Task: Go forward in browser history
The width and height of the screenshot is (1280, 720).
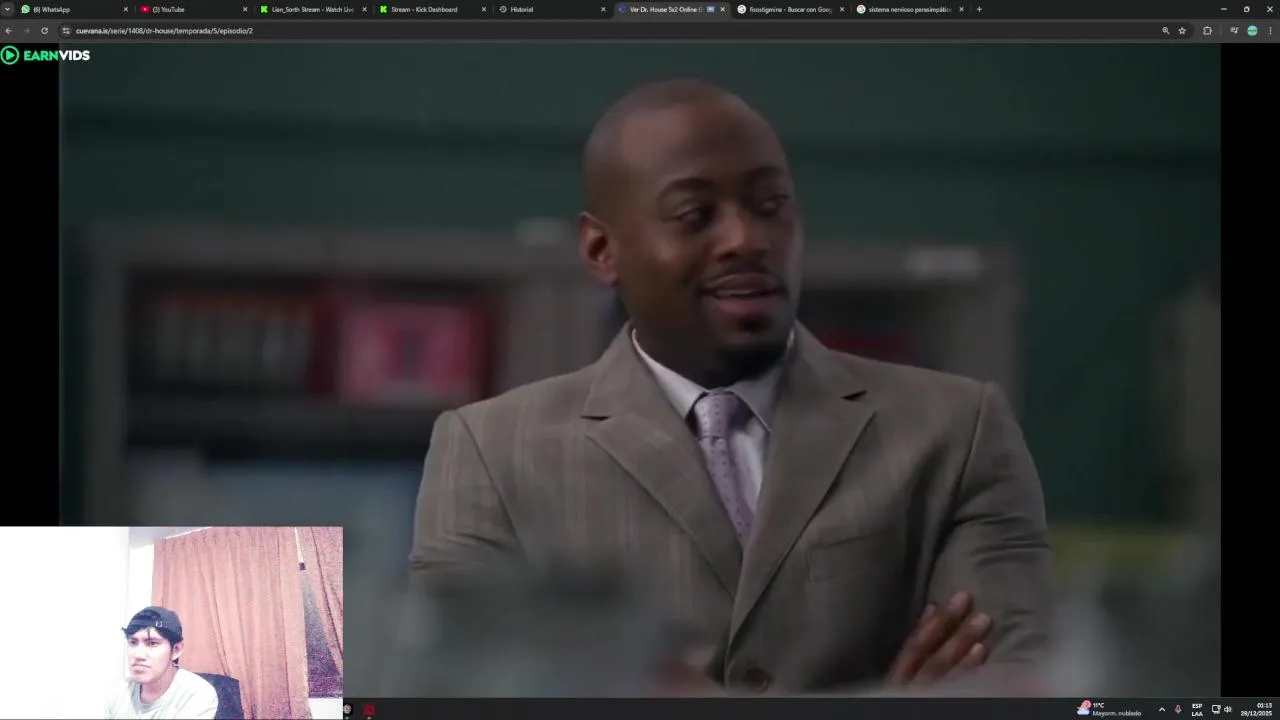Action: (26, 31)
